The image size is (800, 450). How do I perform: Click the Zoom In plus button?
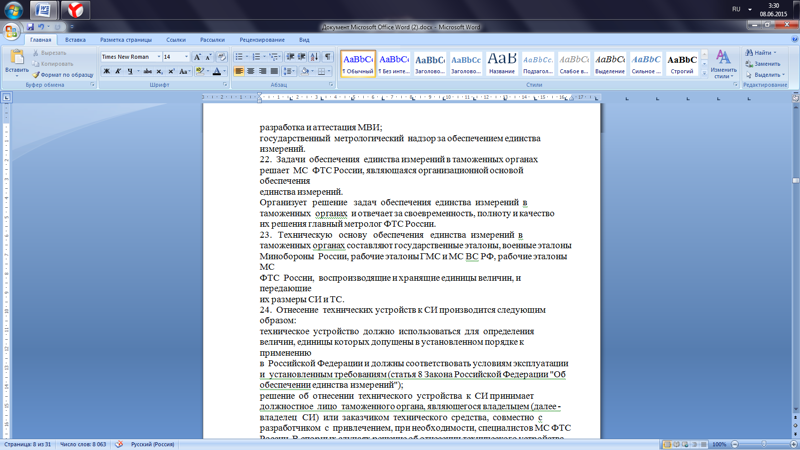pyautogui.click(x=794, y=444)
